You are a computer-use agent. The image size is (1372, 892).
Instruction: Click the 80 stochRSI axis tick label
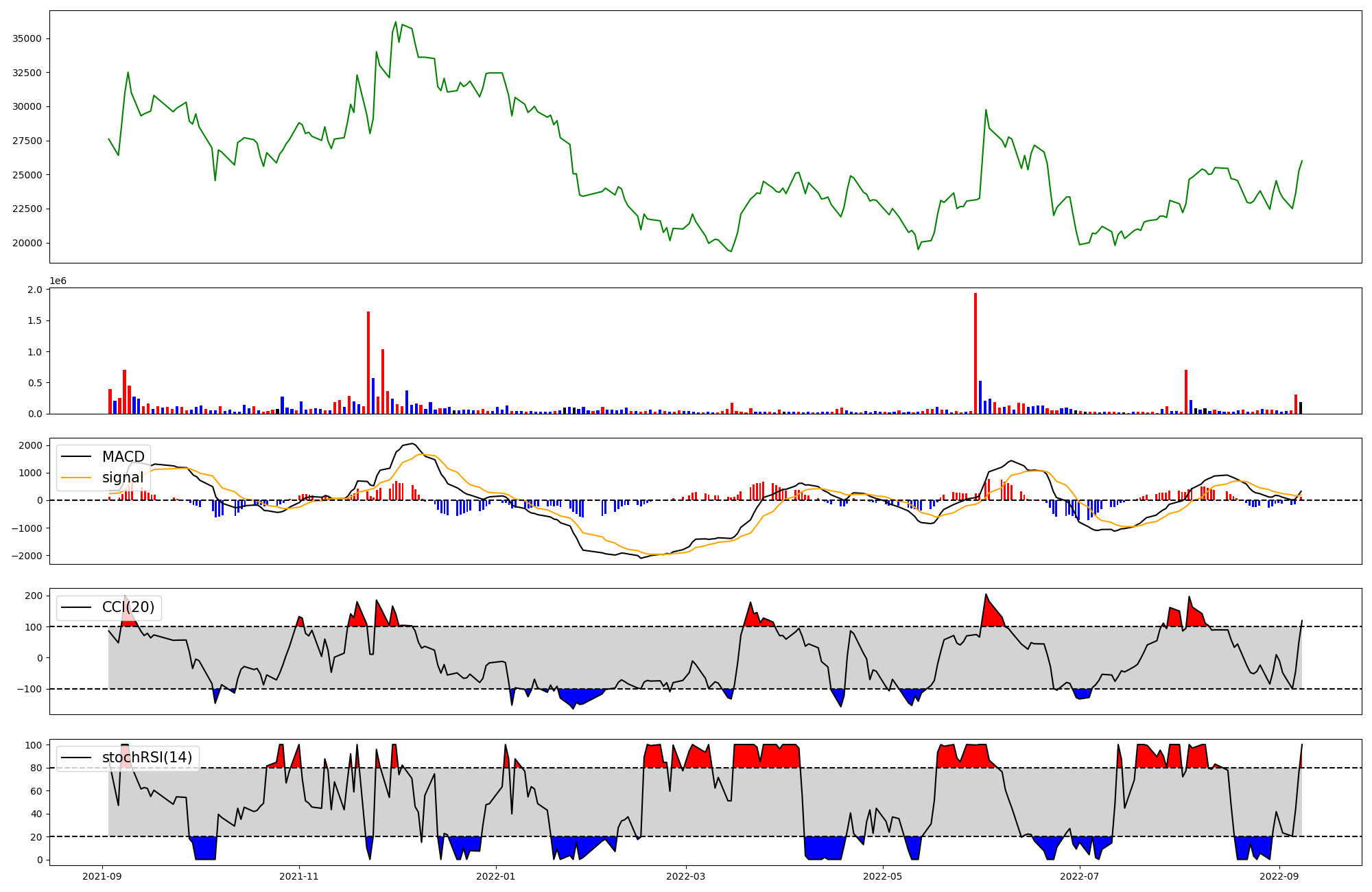click(37, 768)
